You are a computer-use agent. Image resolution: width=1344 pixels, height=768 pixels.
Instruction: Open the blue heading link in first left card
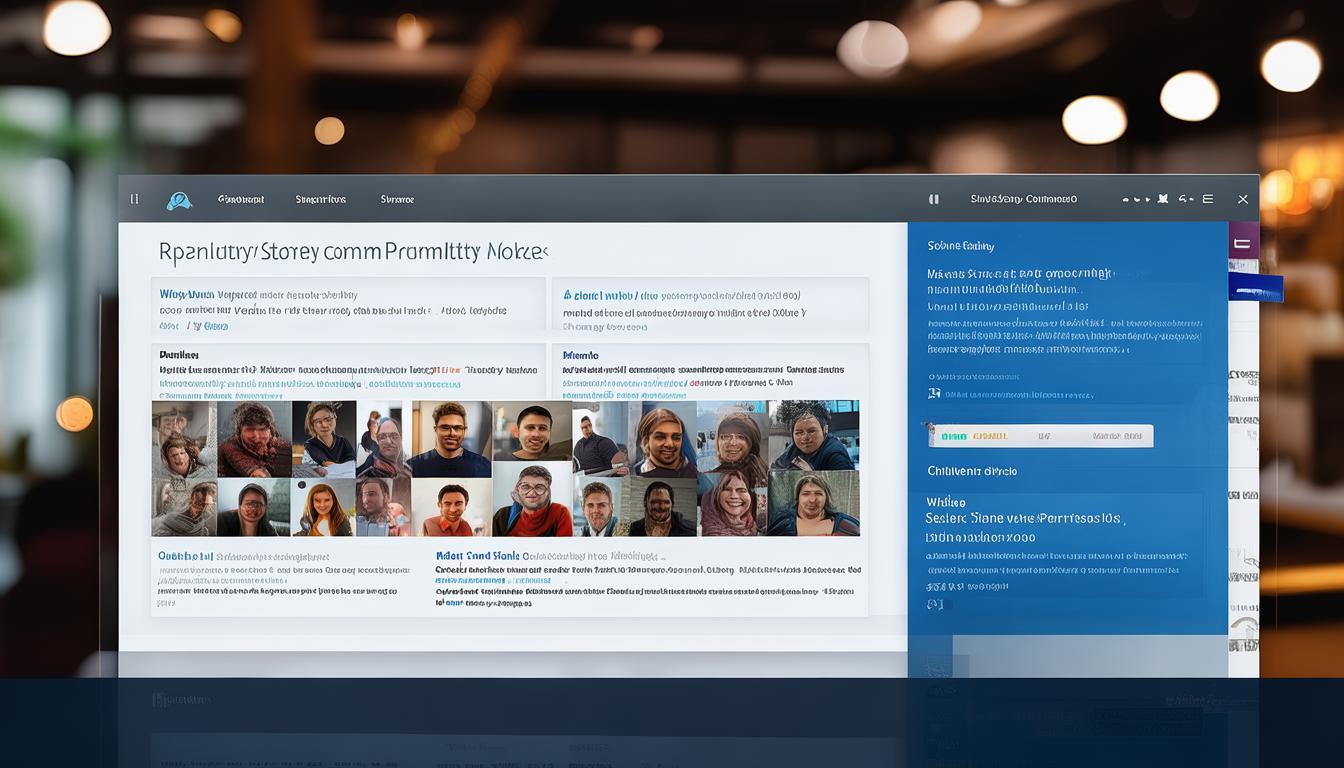click(x=186, y=295)
